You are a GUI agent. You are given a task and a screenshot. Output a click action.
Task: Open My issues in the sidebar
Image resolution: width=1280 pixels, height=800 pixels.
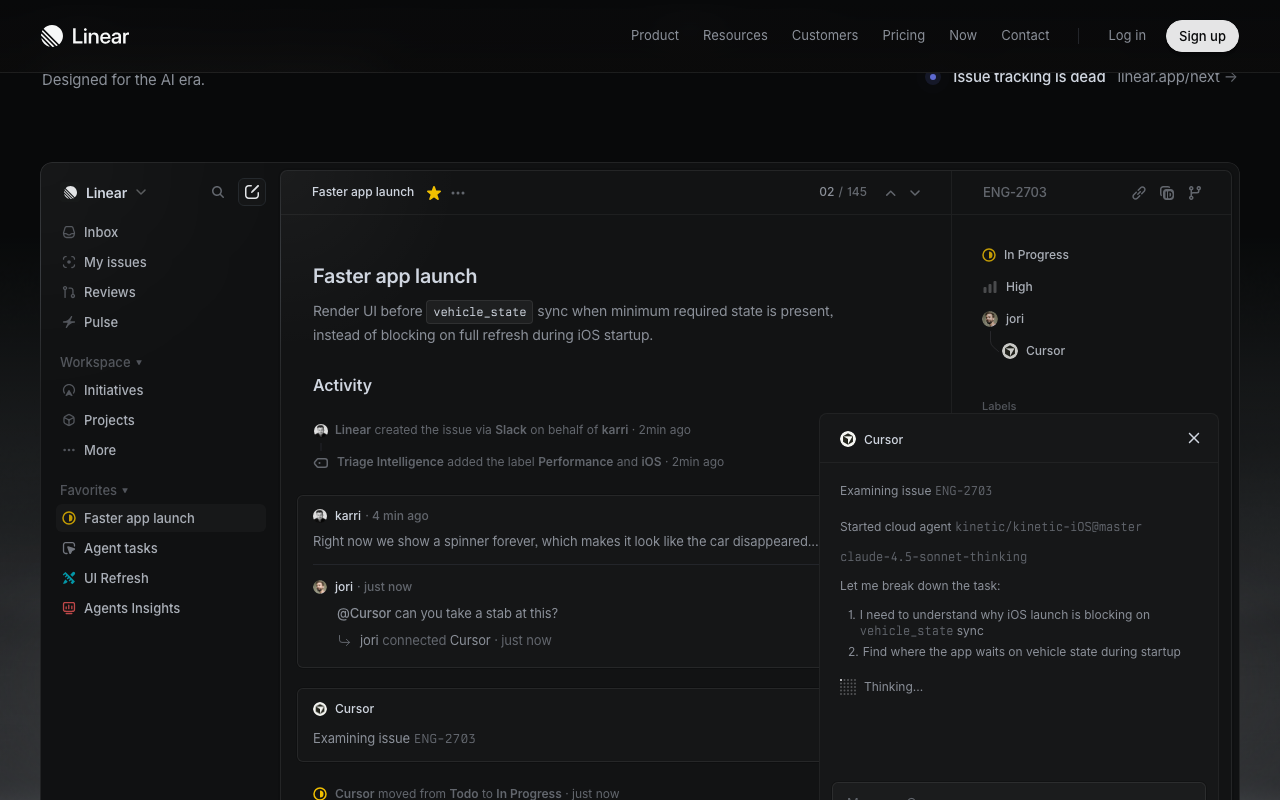[160, 262]
